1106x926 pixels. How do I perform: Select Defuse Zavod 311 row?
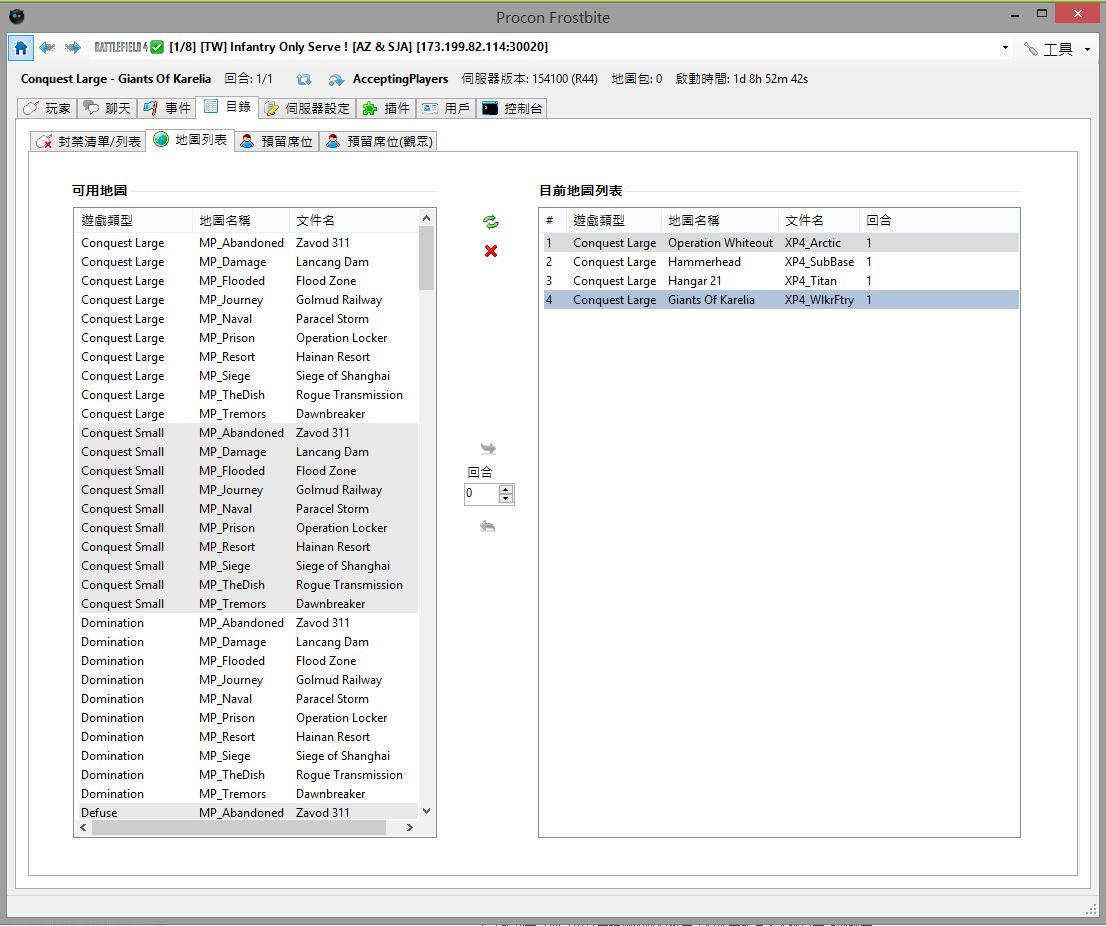coord(247,812)
